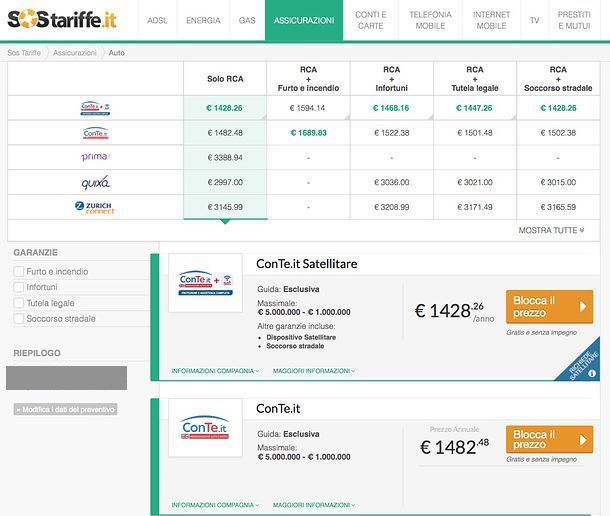The image size is (610, 516).
Task: Expand Informazioni compagnia for the ConTe.it offer
Action: pos(215,505)
